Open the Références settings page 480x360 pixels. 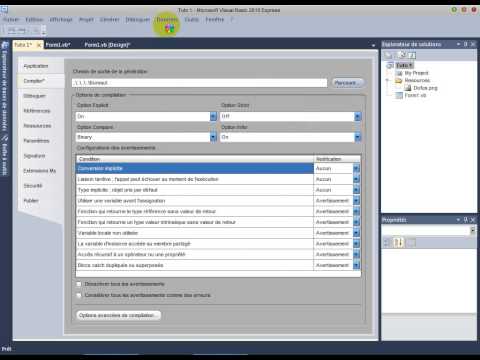[37, 111]
